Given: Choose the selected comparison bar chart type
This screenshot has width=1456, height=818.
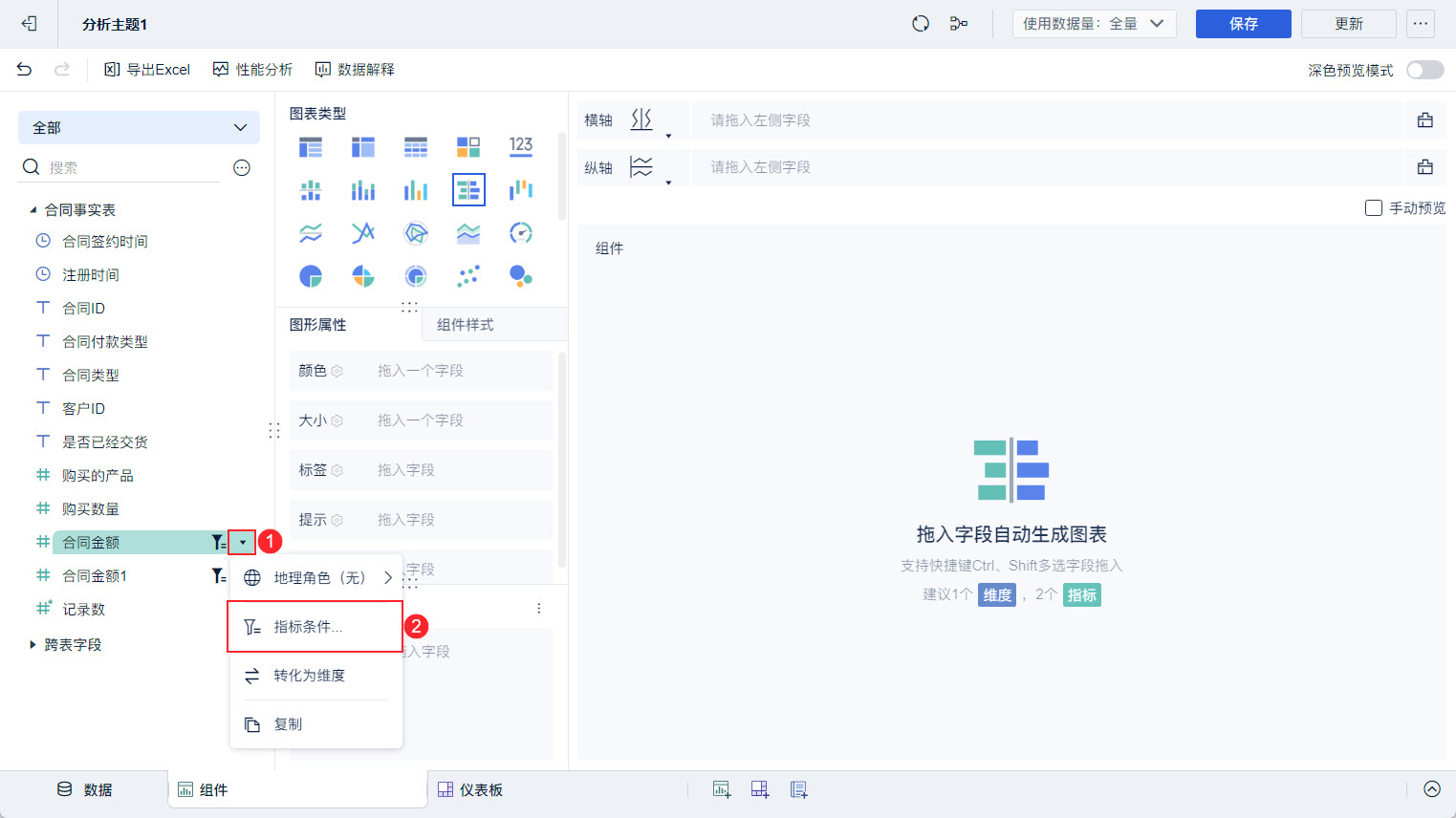Looking at the screenshot, I should coord(468,190).
